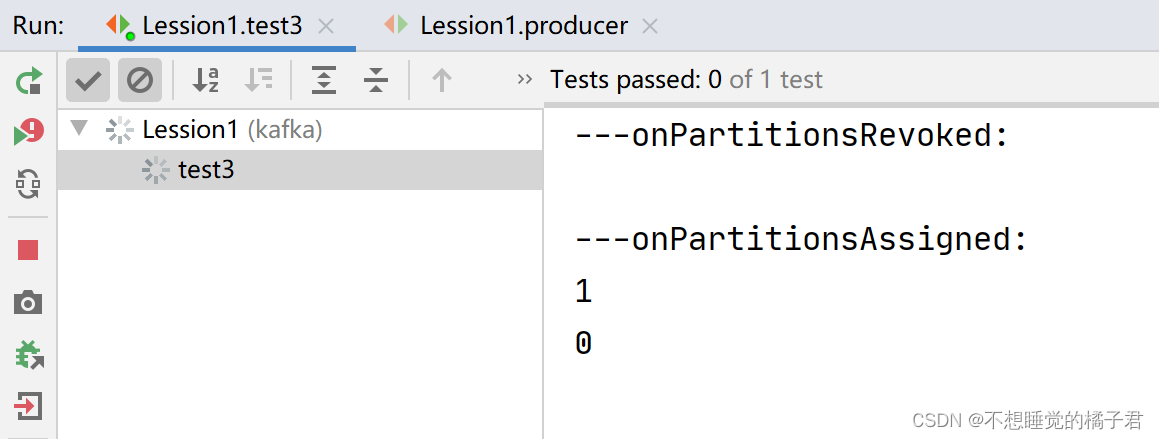This screenshot has width=1159, height=439.
Task: Close the Lession1.producer tab
Action: 650,26
